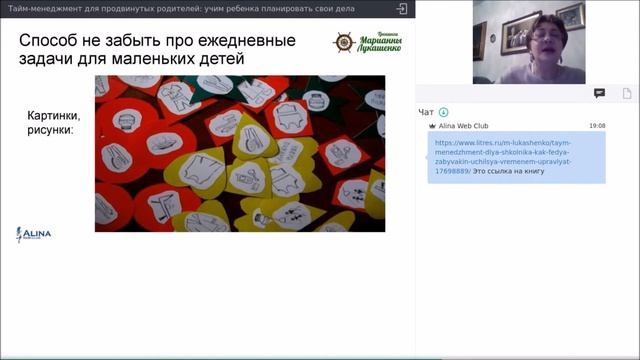Click the webinar title in top bar
Viewport: 640px width, 360px height.
tap(181, 9)
